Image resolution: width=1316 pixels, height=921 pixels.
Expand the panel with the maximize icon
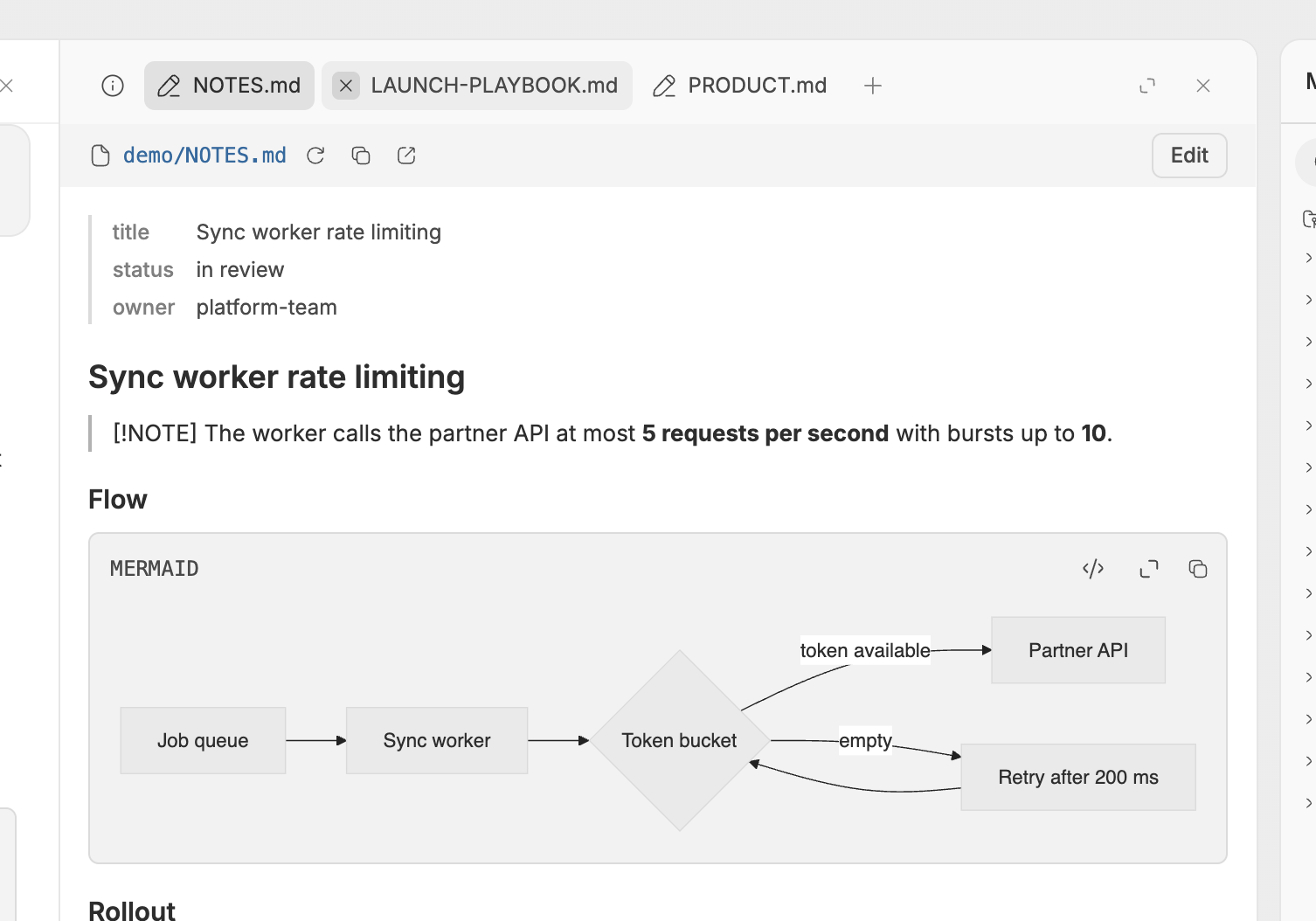click(x=1147, y=86)
